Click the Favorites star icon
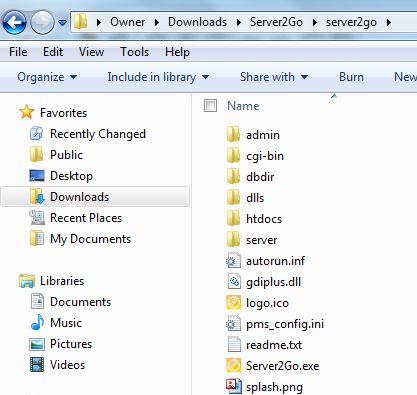Image resolution: width=417 pixels, height=395 pixels. [27, 112]
